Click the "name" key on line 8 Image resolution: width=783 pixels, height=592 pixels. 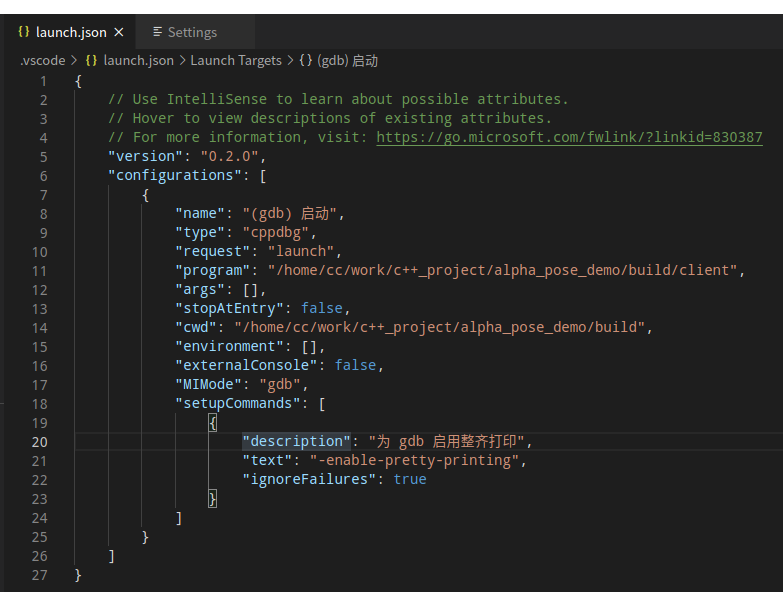click(200, 213)
